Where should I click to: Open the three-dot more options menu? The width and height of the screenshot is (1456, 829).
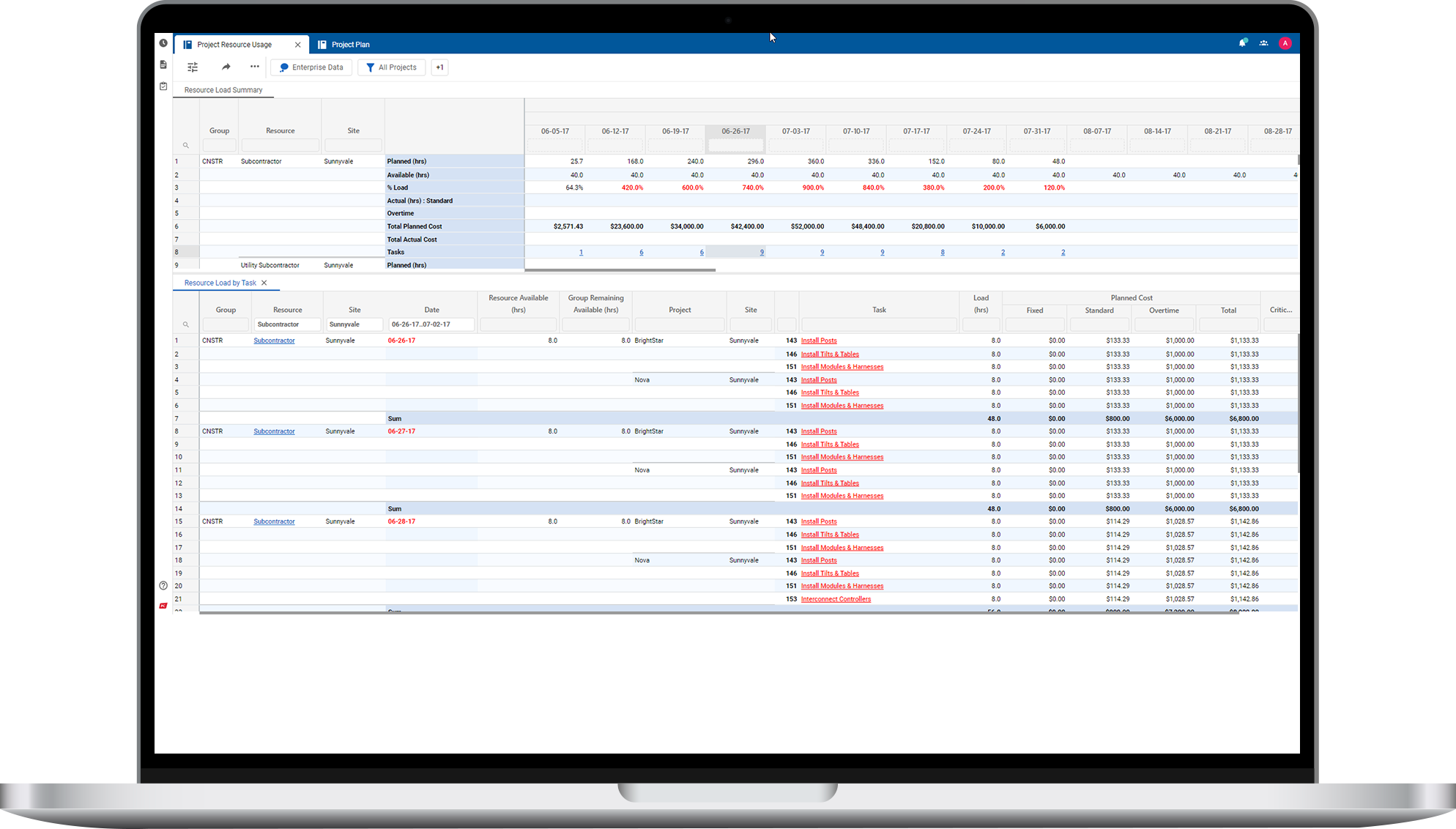[254, 67]
